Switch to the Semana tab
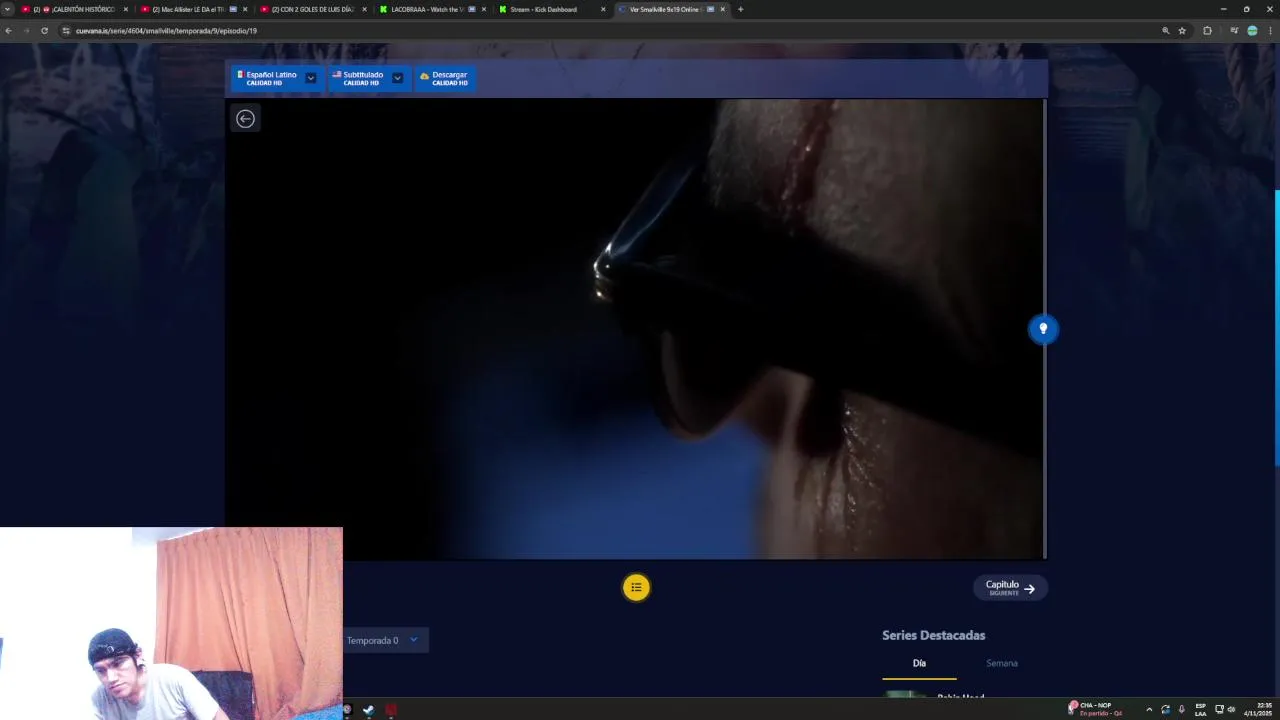Image resolution: width=1280 pixels, height=720 pixels. click(x=1001, y=663)
